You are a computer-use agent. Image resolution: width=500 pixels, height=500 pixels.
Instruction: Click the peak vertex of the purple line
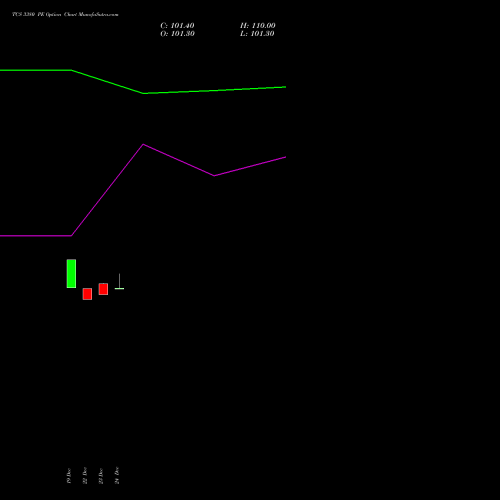(143, 144)
